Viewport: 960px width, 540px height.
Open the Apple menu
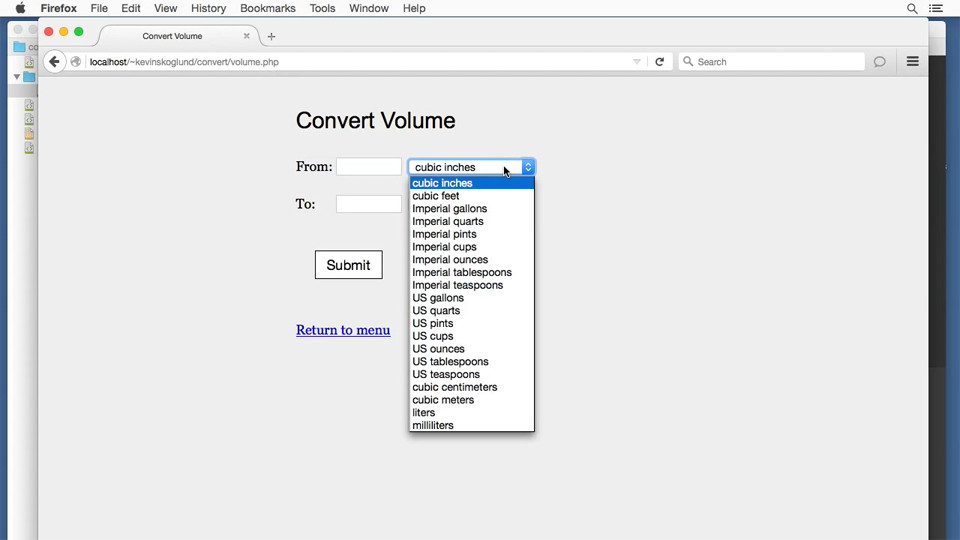20,8
